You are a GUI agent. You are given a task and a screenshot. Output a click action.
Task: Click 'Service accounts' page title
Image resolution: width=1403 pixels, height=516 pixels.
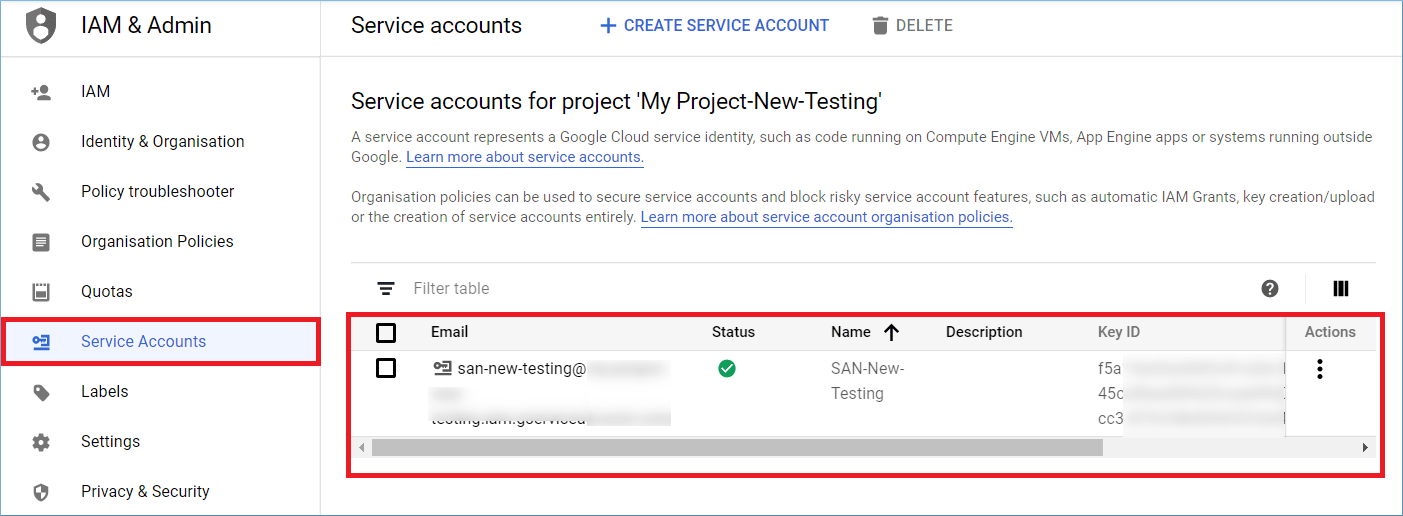pyautogui.click(x=436, y=26)
